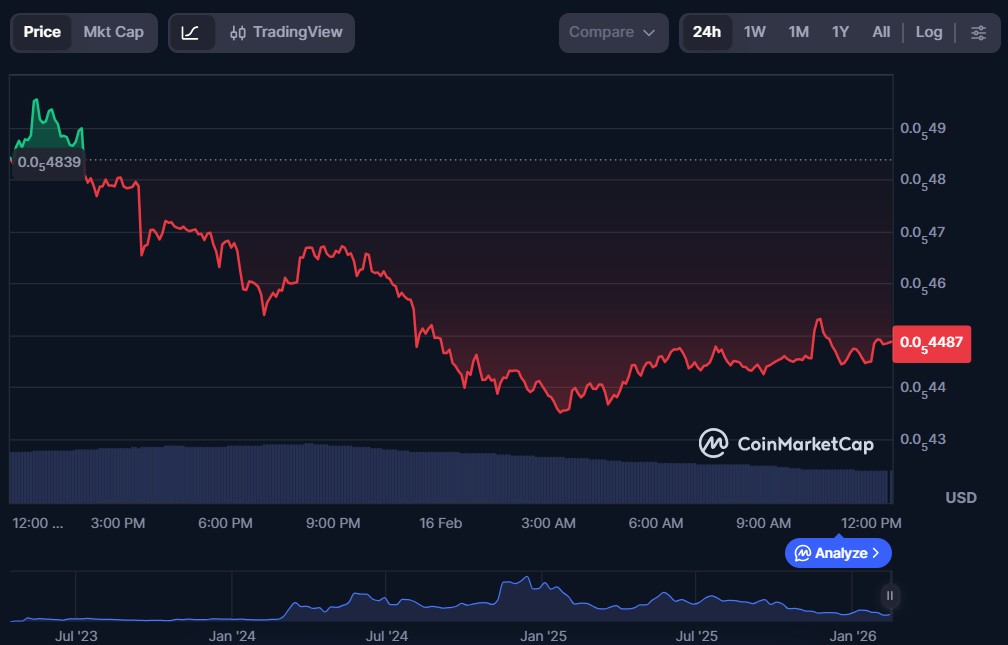Image resolution: width=1008 pixels, height=645 pixels.
Task: Choose the 1Y time range
Action: click(840, 32)
